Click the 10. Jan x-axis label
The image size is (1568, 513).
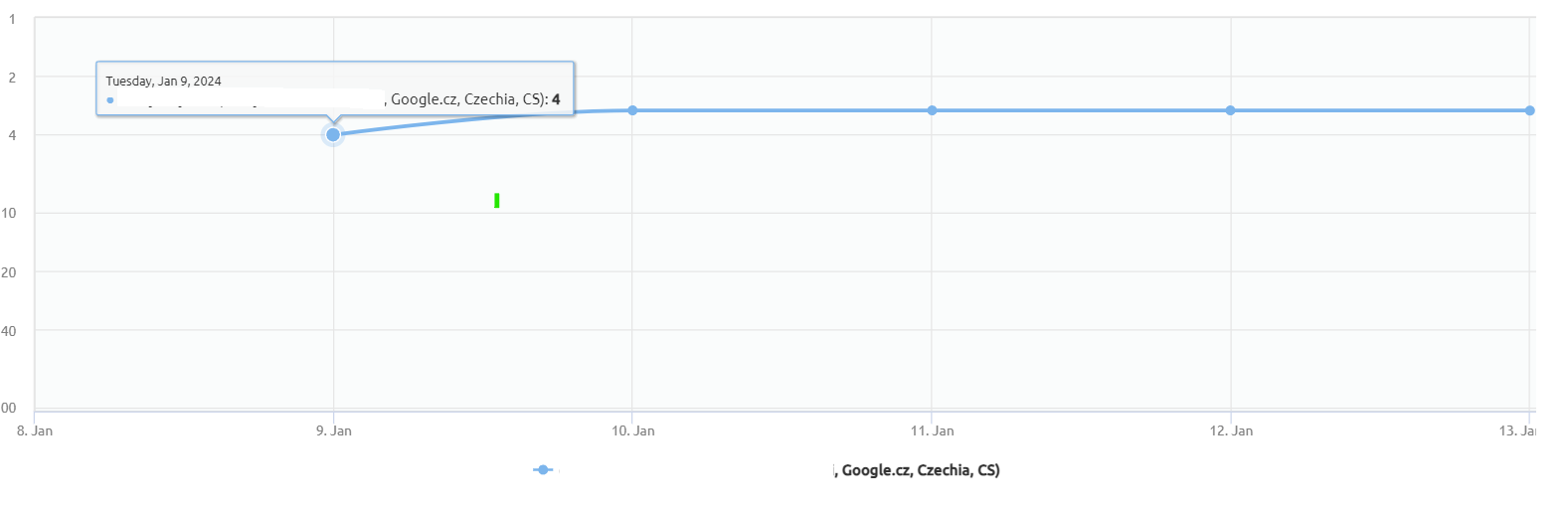tap(633, 431)
